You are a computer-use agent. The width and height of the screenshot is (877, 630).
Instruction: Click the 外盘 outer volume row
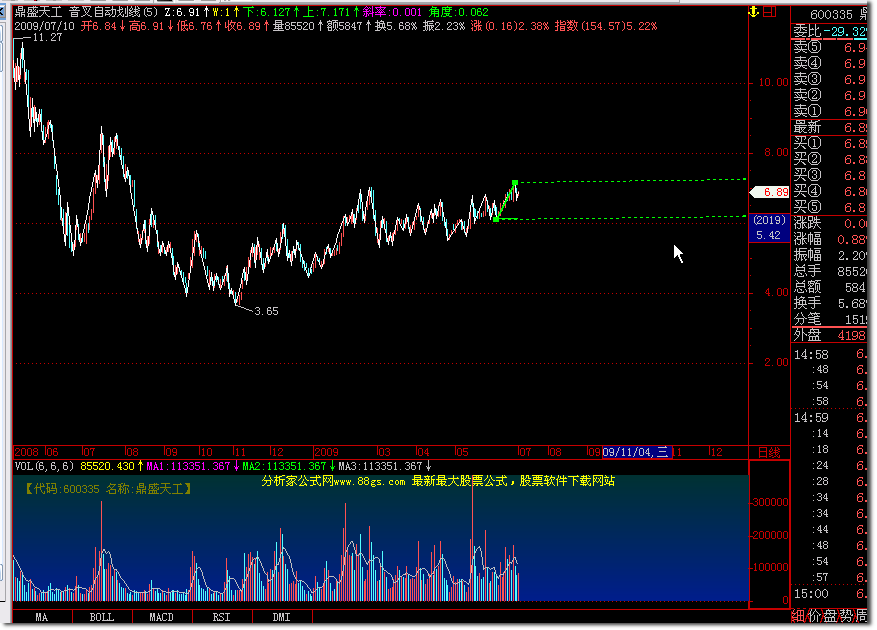point(829,335)
